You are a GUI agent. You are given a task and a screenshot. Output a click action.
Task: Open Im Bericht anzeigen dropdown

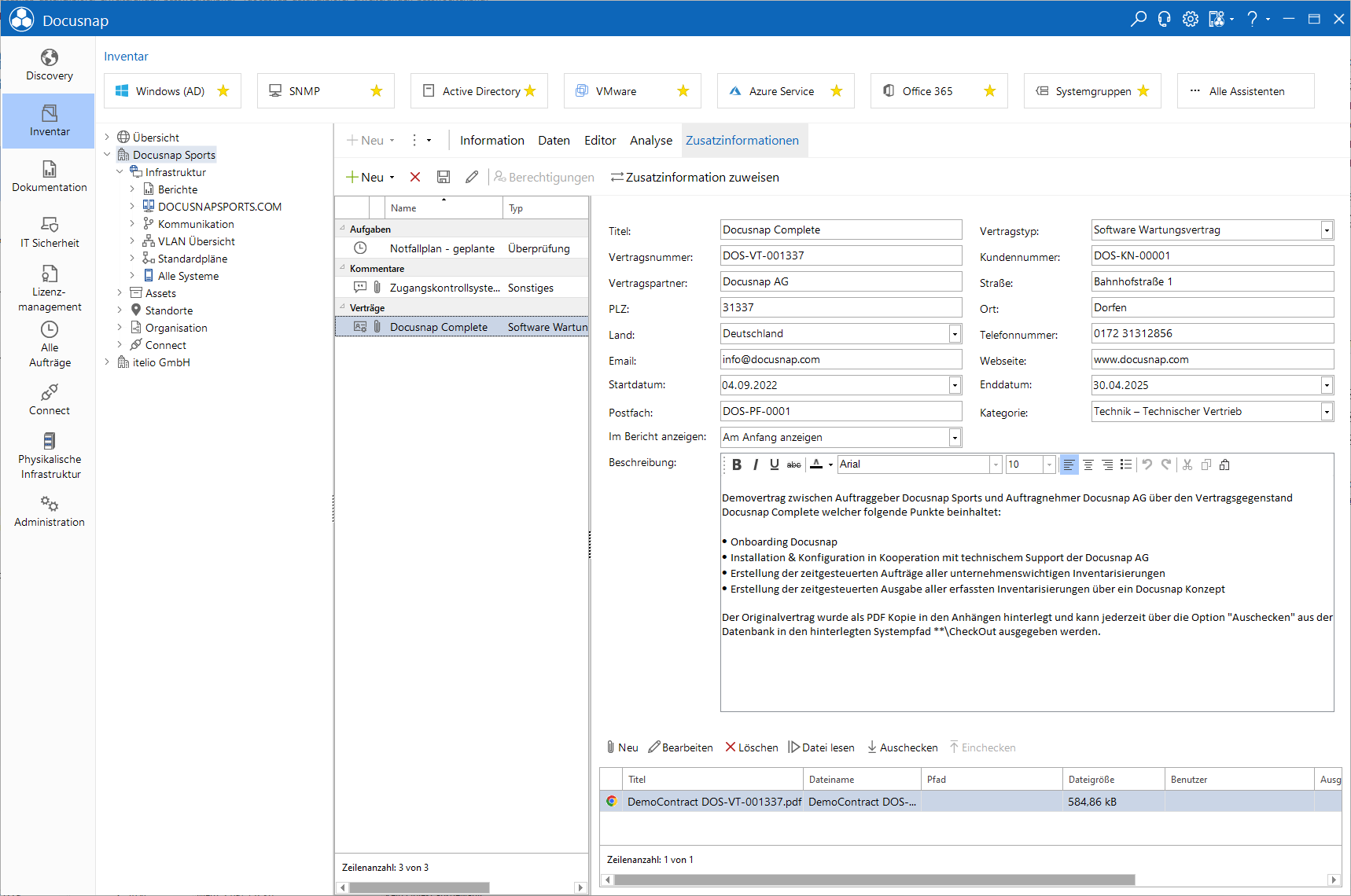(x=955, y=438)
